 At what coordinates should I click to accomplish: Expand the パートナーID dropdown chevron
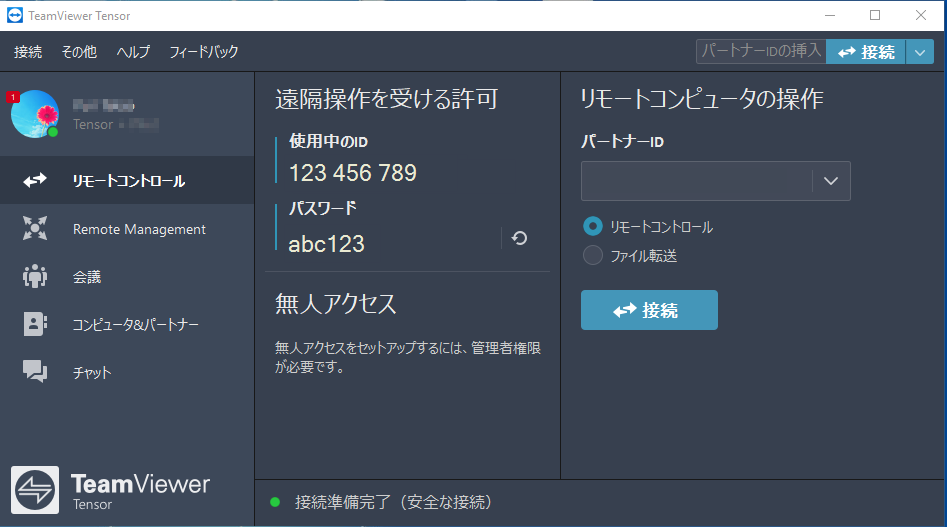831,181
